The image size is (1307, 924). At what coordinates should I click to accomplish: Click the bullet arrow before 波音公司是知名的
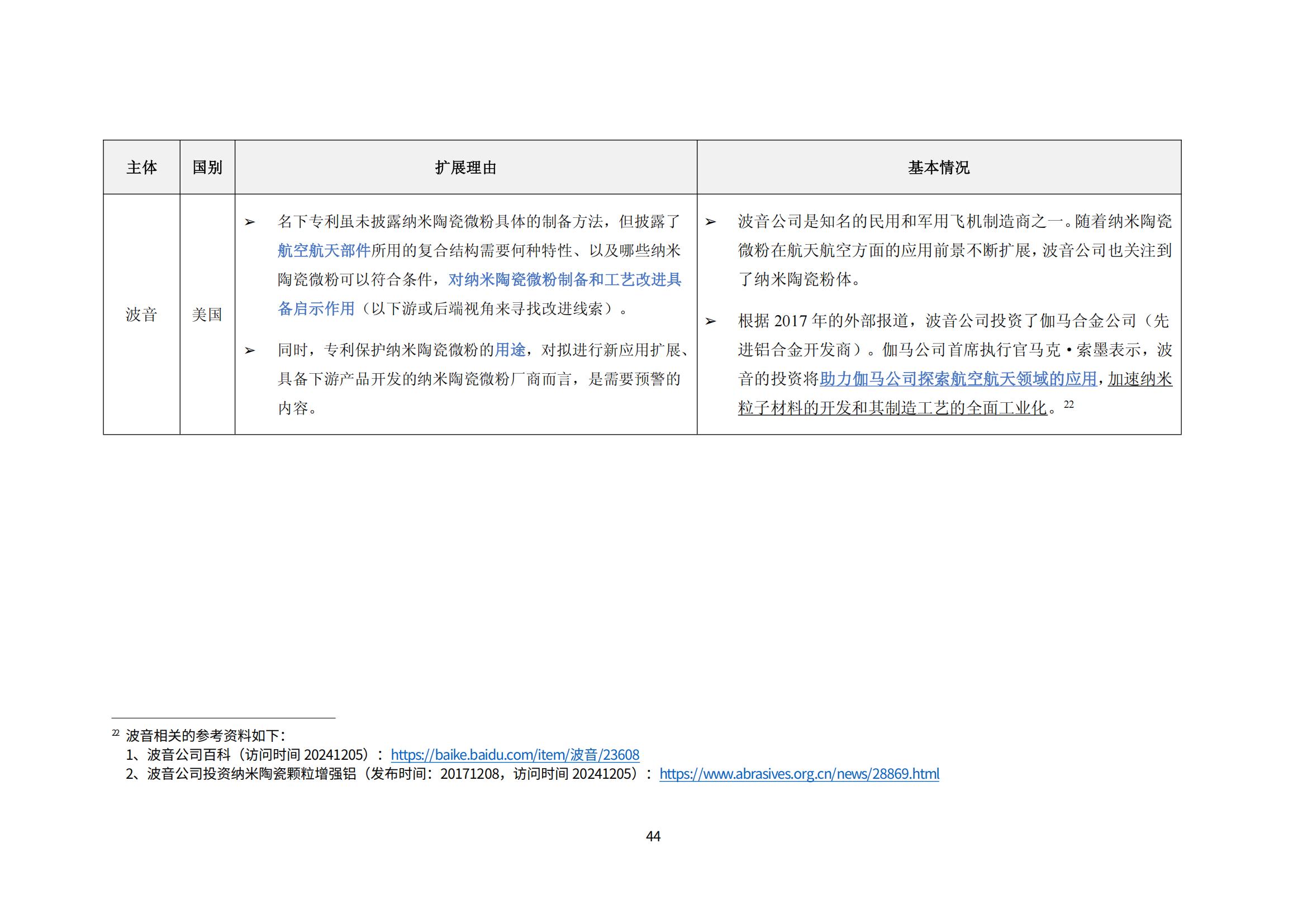coord(710,222)
